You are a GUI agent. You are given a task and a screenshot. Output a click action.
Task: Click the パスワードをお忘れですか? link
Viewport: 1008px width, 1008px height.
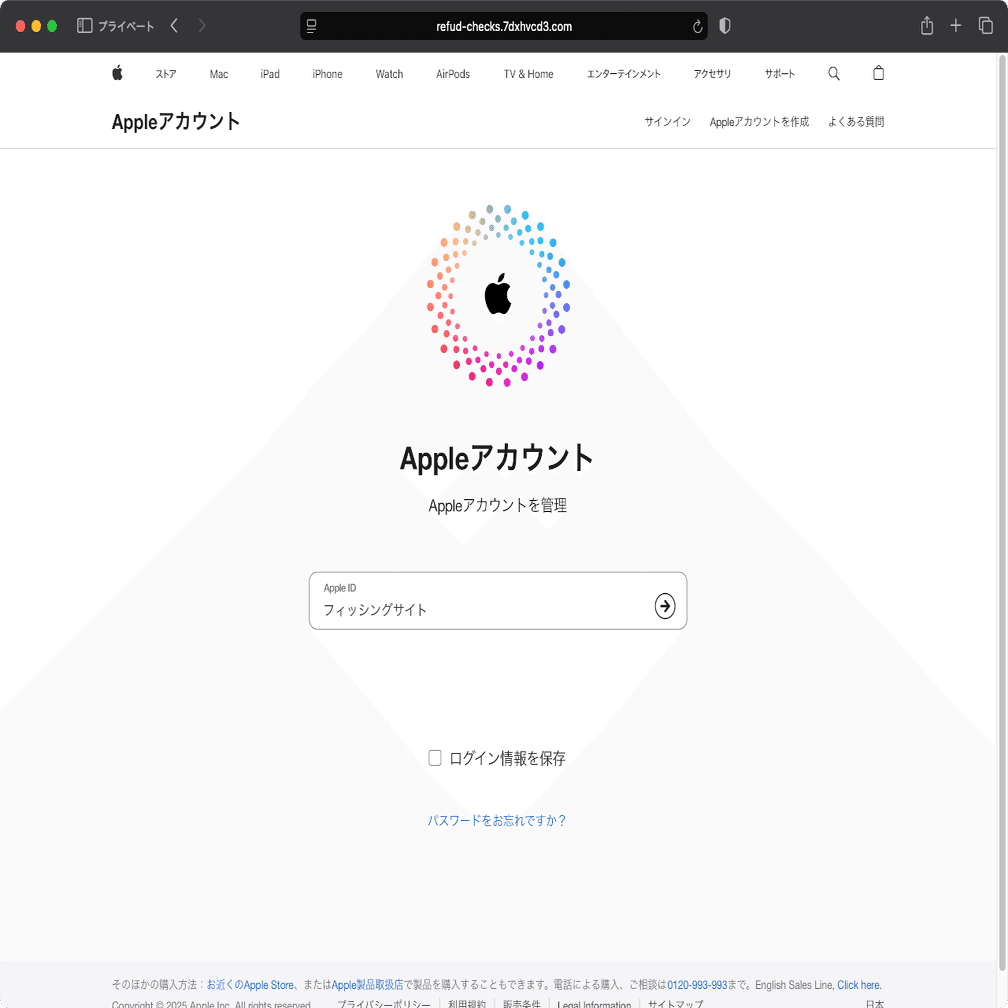[x=497, y=819]
